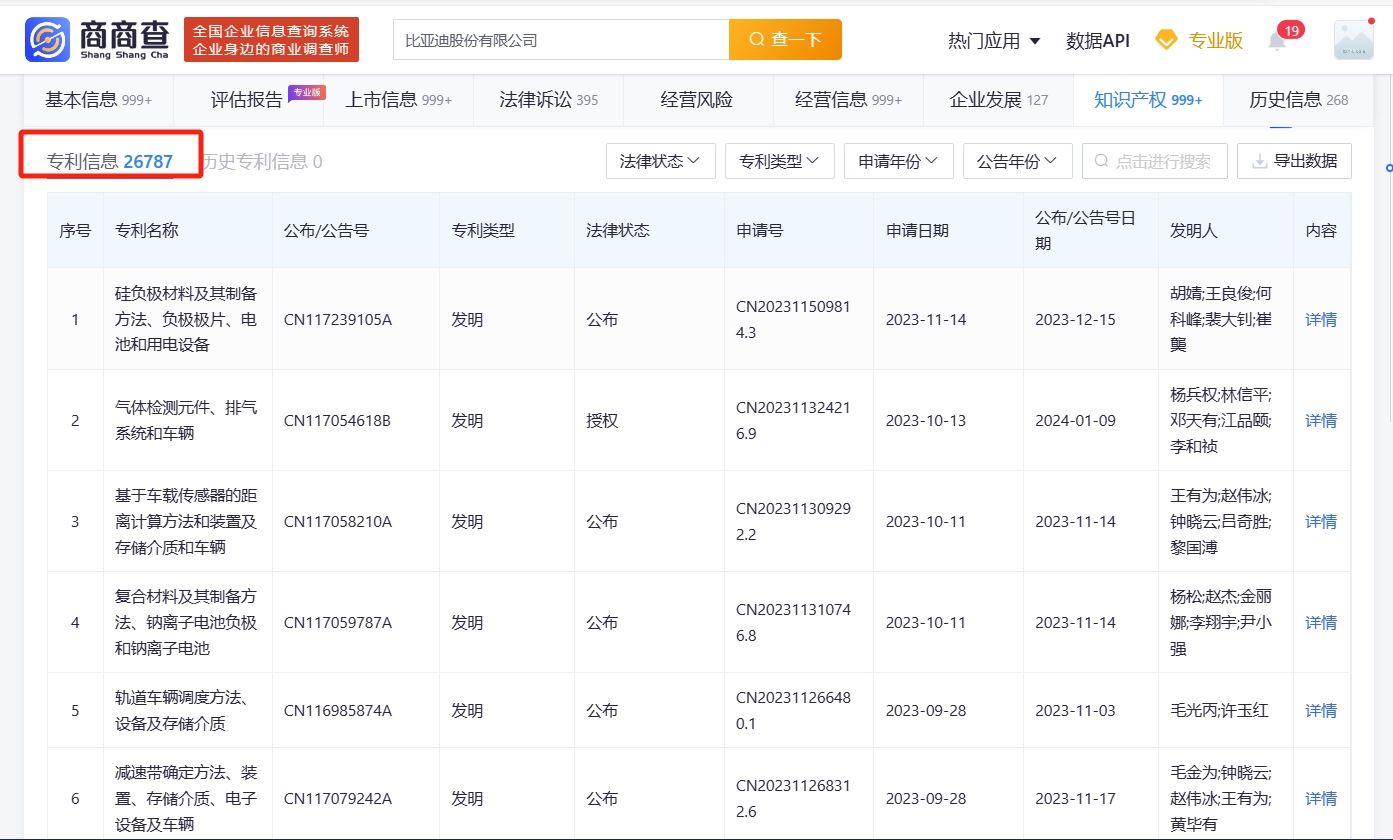The width and height of the screenshot is (1393, 840).
Task: Click the 点击进行搜索 patent search field
Action: point(1154,161)
